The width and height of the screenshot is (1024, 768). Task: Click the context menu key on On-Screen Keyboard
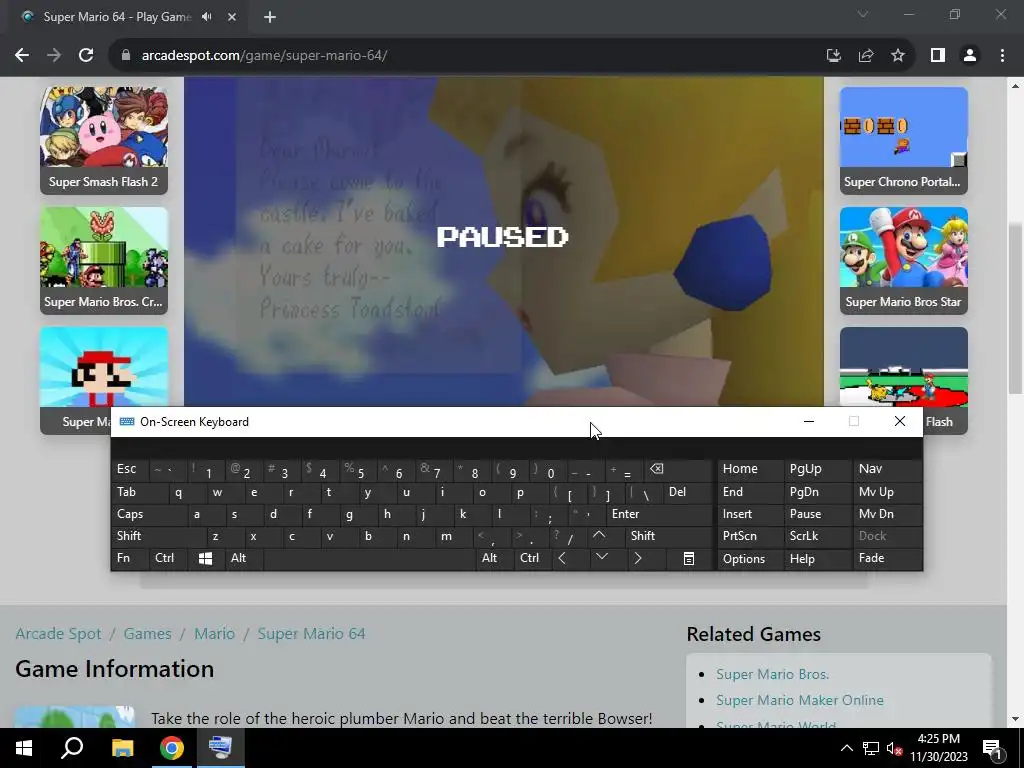pyautogui.click(x=689, y=559)
